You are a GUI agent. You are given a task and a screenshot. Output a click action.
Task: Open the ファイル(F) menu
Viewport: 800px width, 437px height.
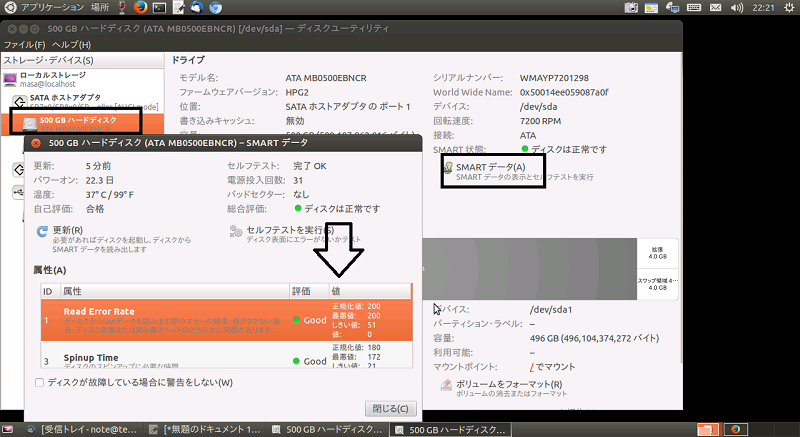[x=24, y=45]
